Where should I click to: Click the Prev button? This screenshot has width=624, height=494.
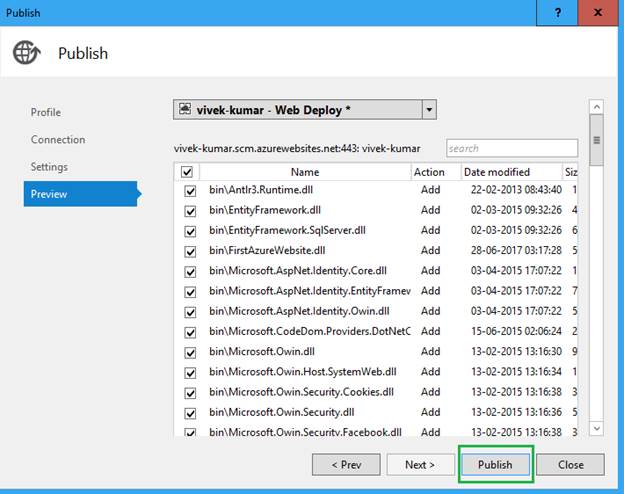pyautogui.click(x=346, y=465)
